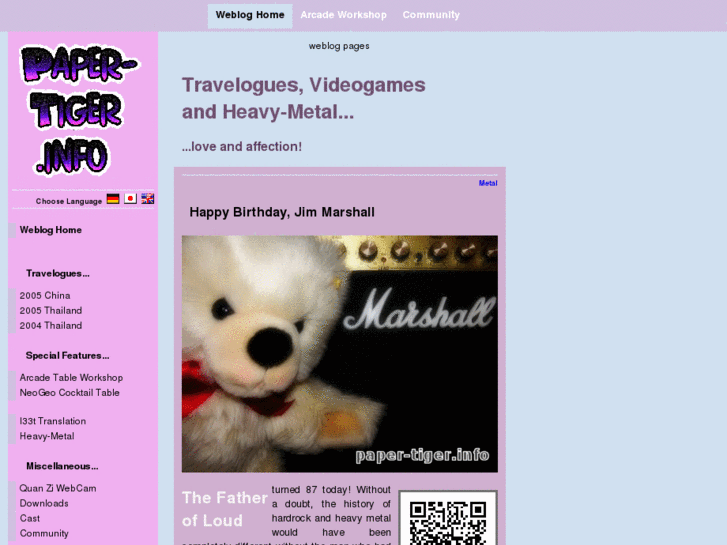
Task: Click the Special Features... sidebar heading
Action: tap(68, 356)
